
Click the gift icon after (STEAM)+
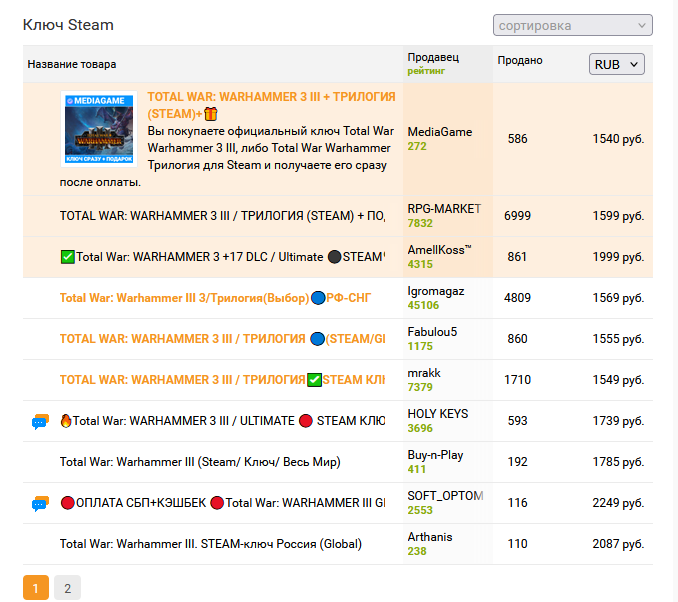[x=211, y=114]
